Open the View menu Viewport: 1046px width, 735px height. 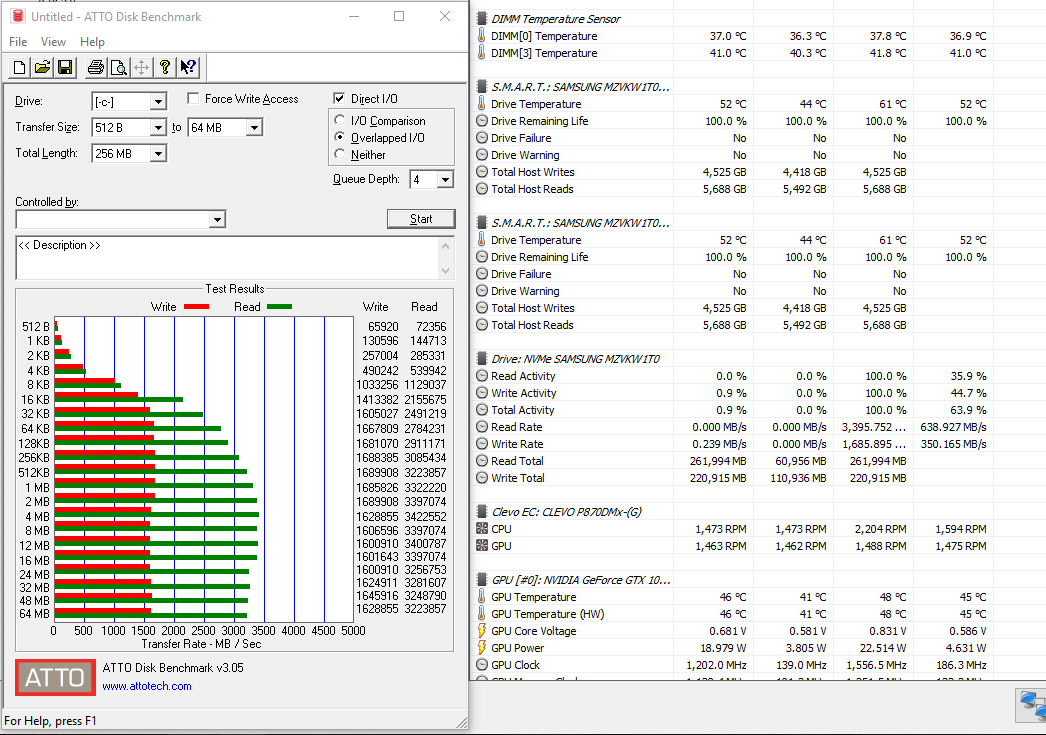[53, 42]
